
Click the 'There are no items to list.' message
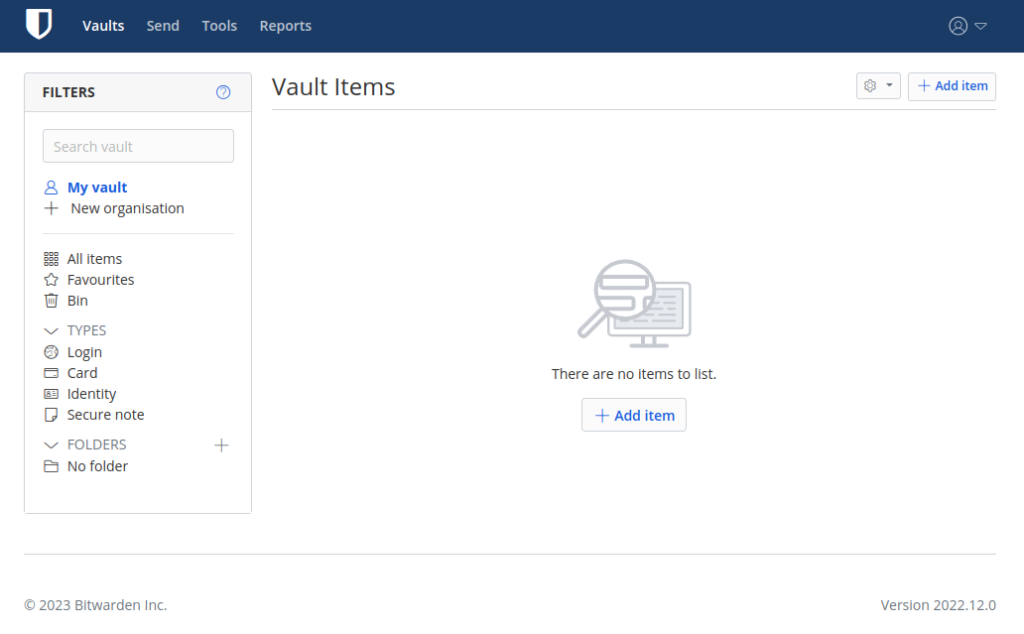634,374
